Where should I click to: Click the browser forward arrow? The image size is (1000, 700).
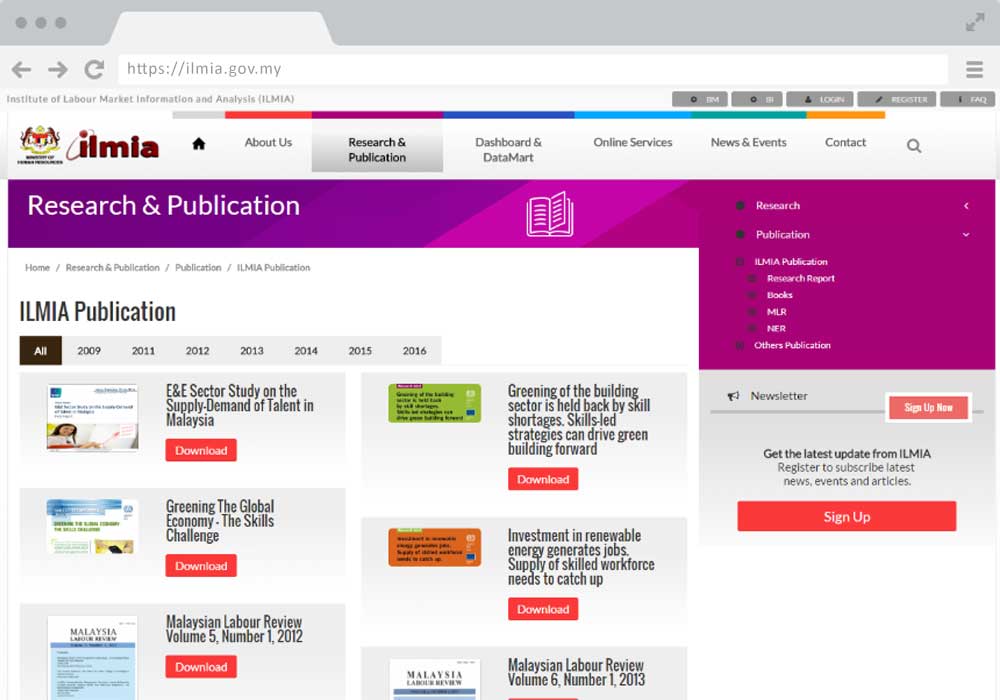[57, 69]
